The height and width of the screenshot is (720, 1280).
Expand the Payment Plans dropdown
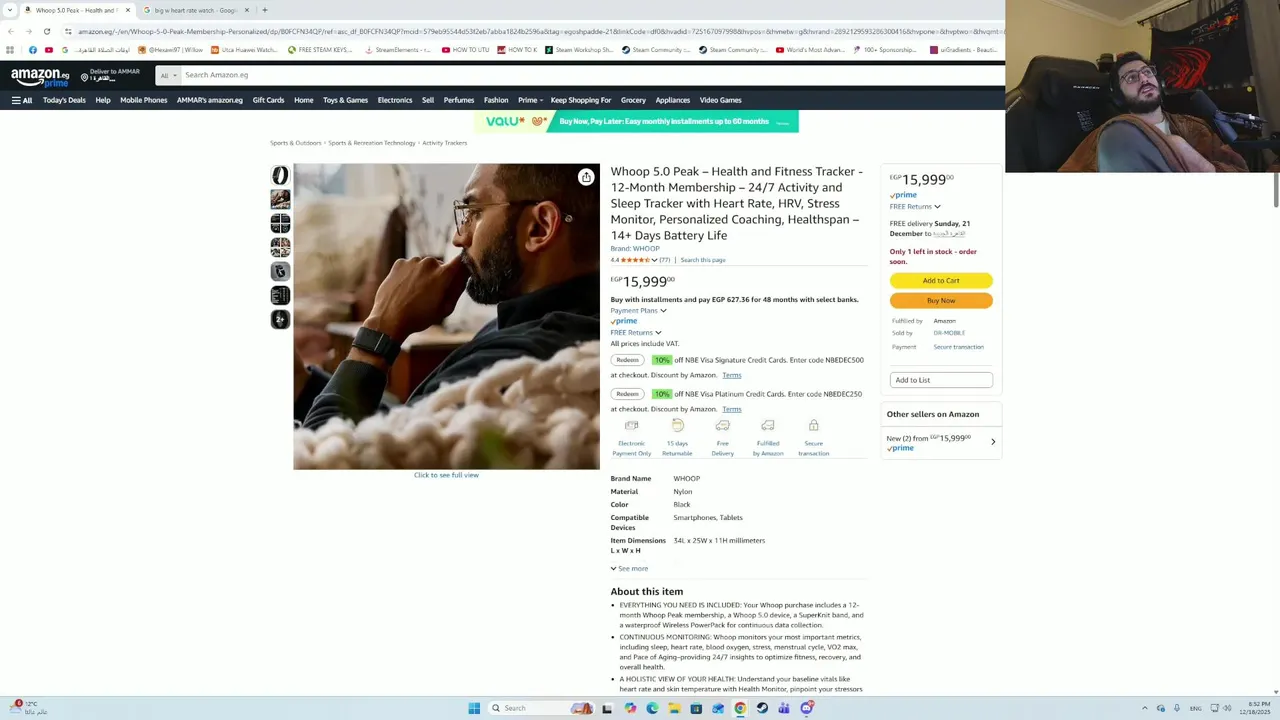(638, 310)
